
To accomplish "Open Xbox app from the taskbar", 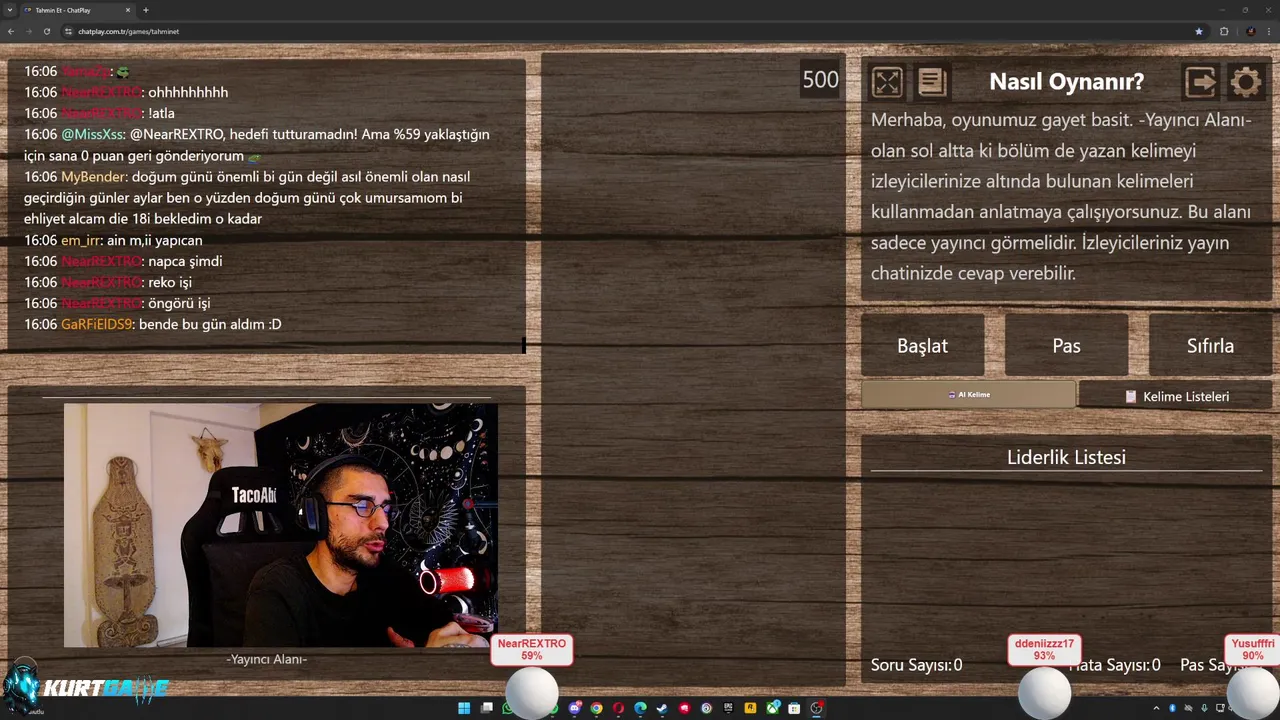I will (x=773, y=708).
